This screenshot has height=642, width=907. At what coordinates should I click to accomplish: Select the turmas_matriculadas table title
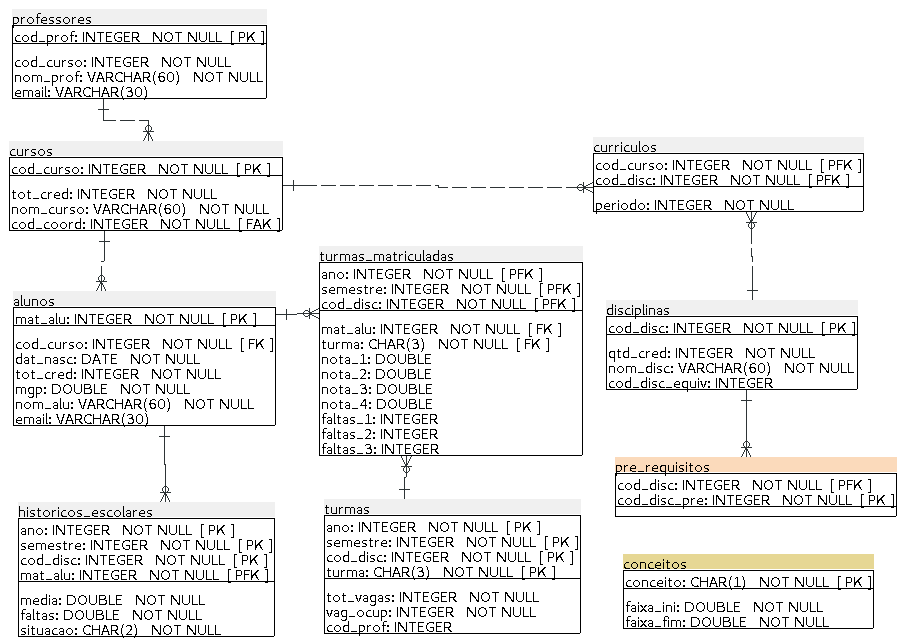[387, 256]
